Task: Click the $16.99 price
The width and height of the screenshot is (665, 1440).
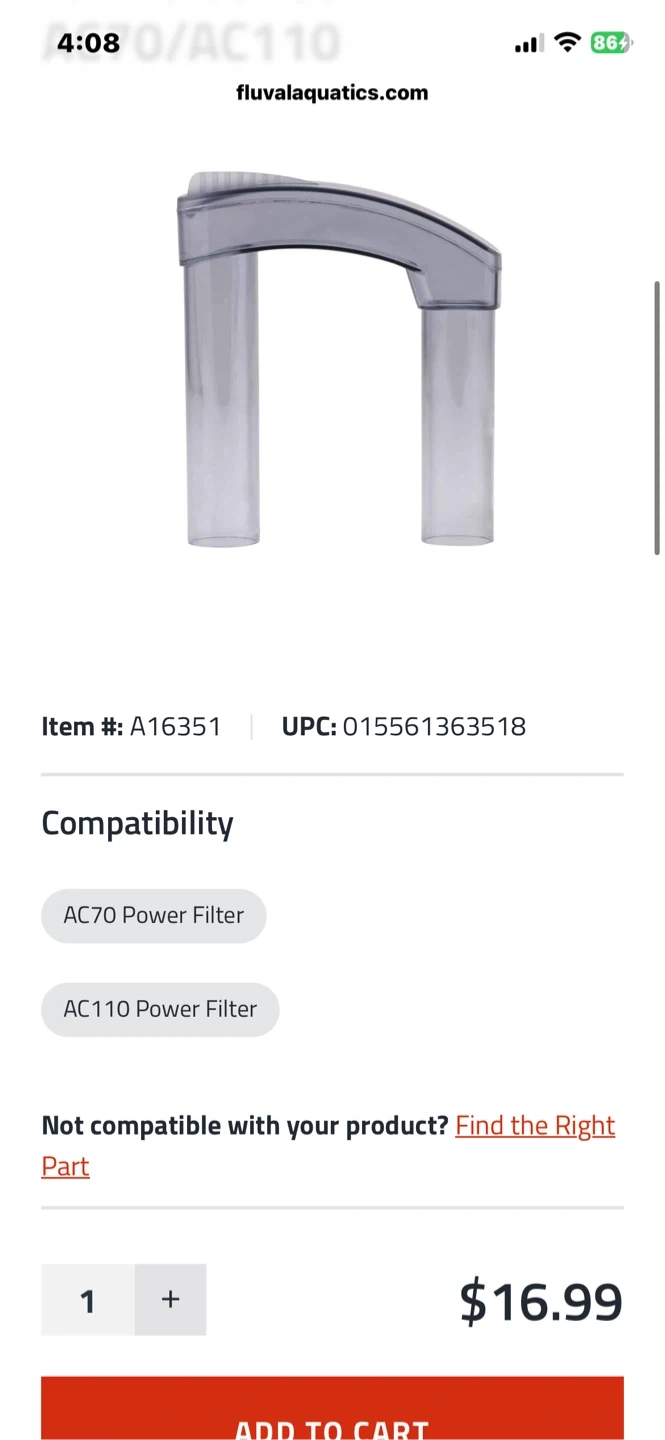Action: (540, 1301)
